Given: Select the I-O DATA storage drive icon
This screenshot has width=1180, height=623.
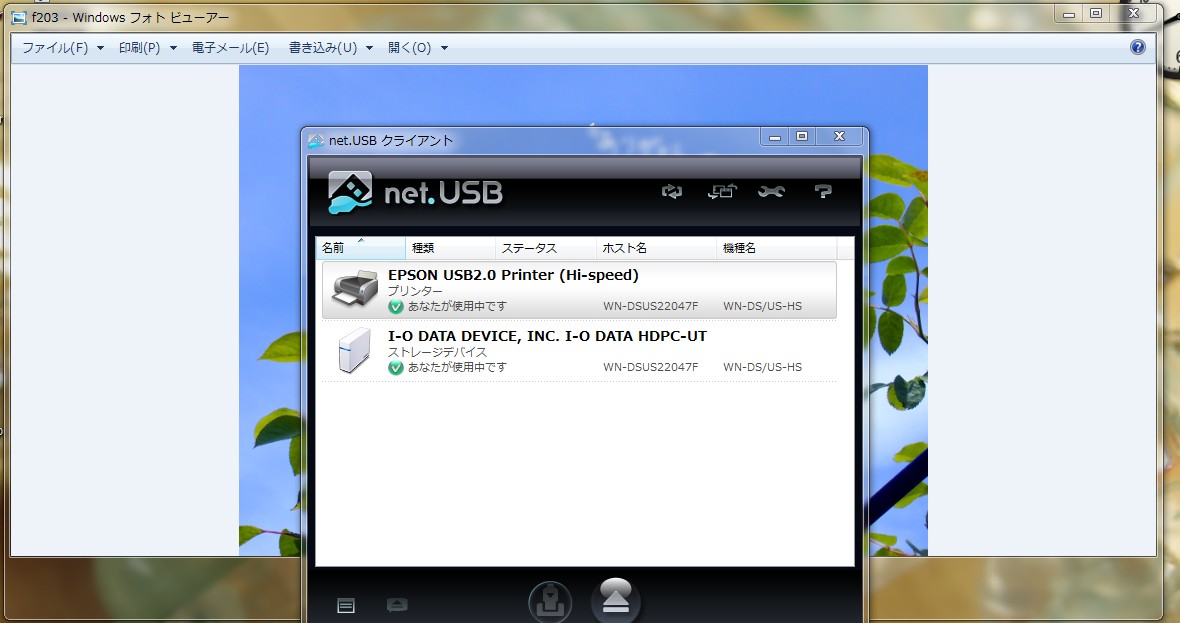Looking at the screenshot, I should click(354, 350).
